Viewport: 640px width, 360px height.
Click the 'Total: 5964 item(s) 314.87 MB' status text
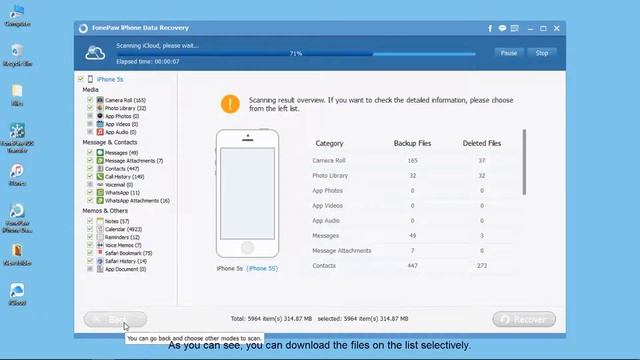tap(271, 319)
